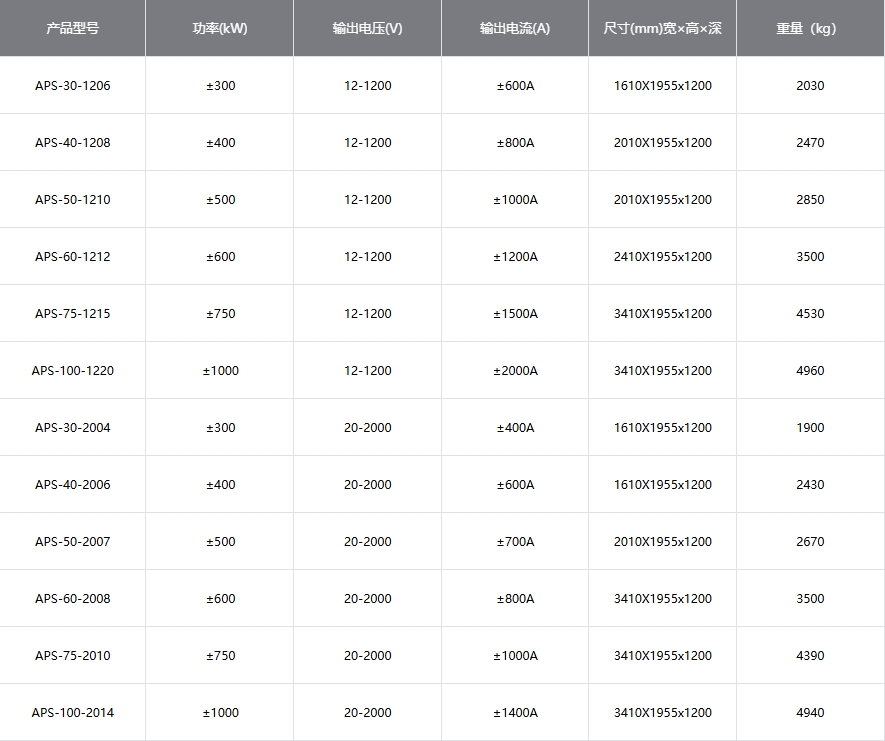The width and height of the screenshot is (885, 741).
Task: Click current ±700A cell
Action: tap(515, 542)
